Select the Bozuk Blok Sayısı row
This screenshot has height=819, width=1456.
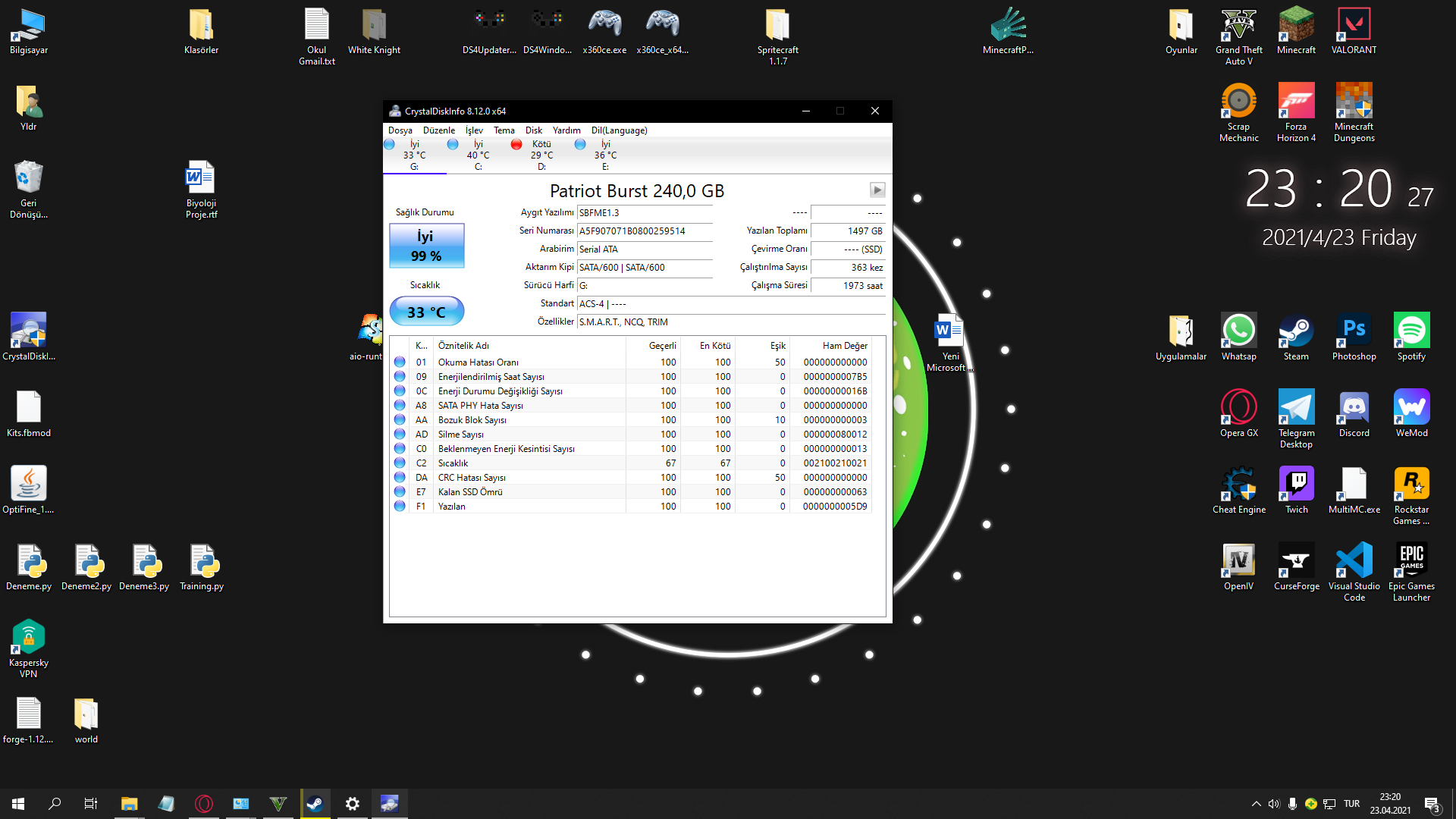[x=631, y=420]
